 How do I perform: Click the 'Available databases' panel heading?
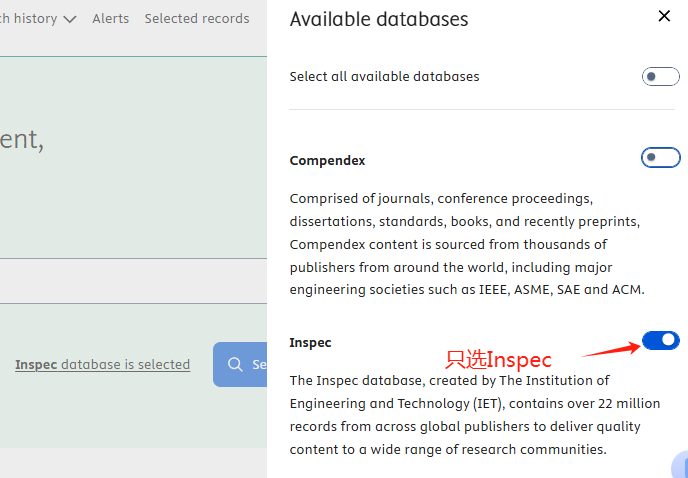pyautogui.click(x=378, y=19)
